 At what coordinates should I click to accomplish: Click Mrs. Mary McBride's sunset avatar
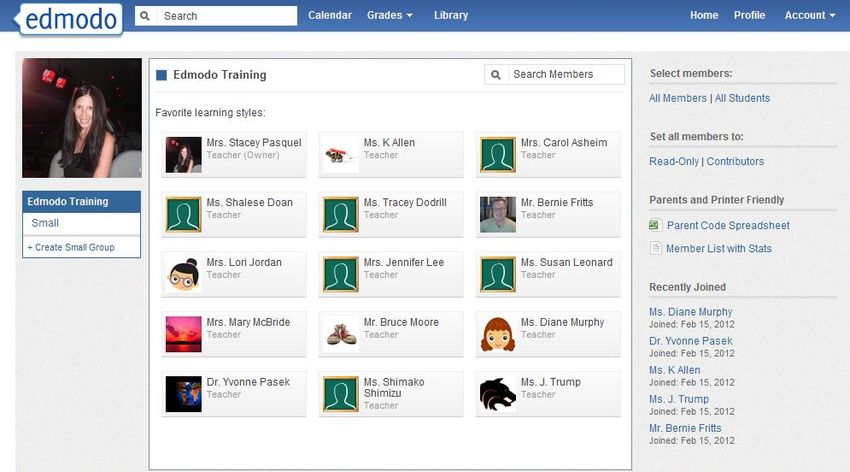(x=183, y=334)
